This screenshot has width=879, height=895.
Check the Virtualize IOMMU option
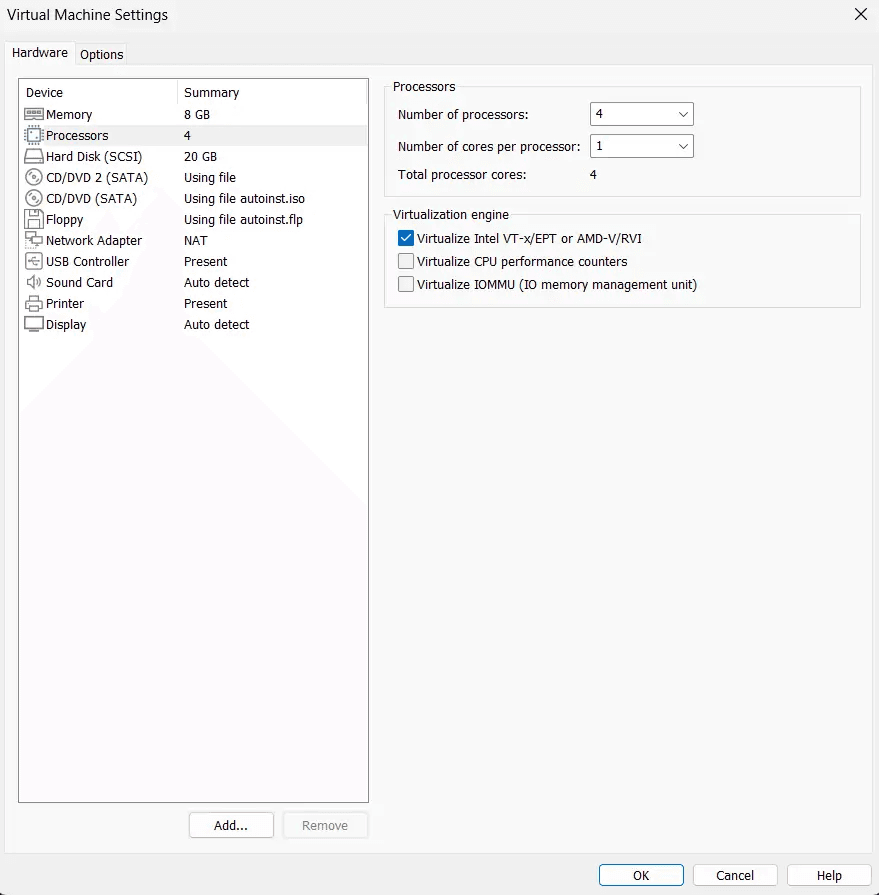[406, 284]
